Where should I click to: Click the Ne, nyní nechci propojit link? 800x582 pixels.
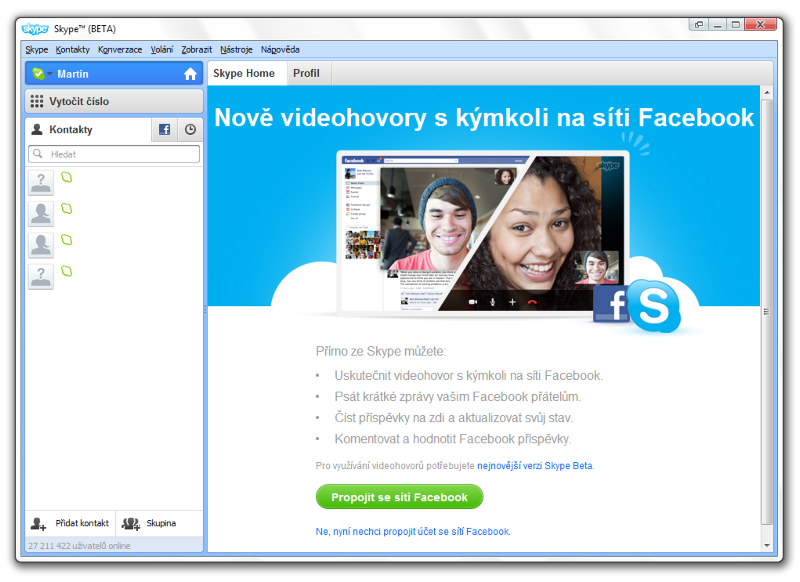413,532
